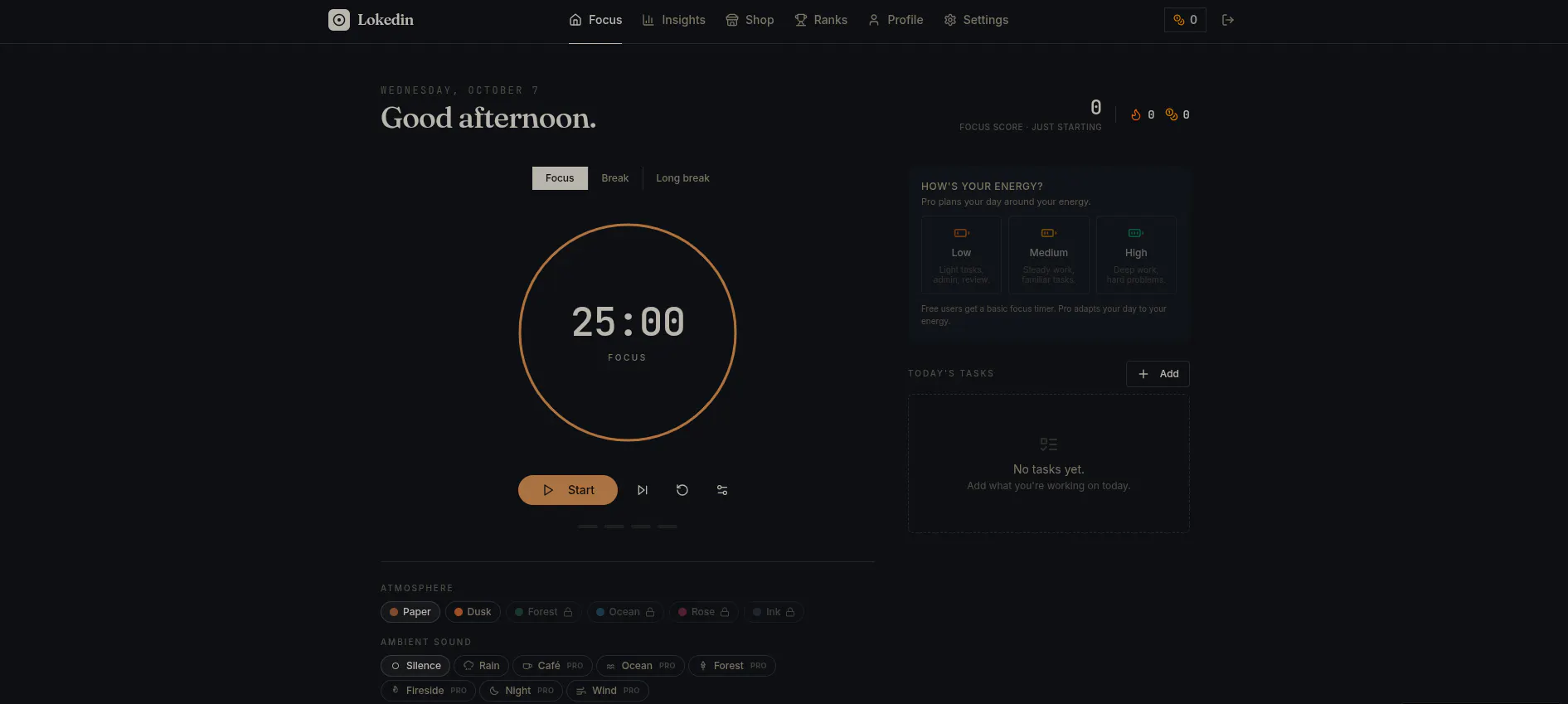
Task: Click the 'Good afternoon.' greeting
Action: pos(488,118)
